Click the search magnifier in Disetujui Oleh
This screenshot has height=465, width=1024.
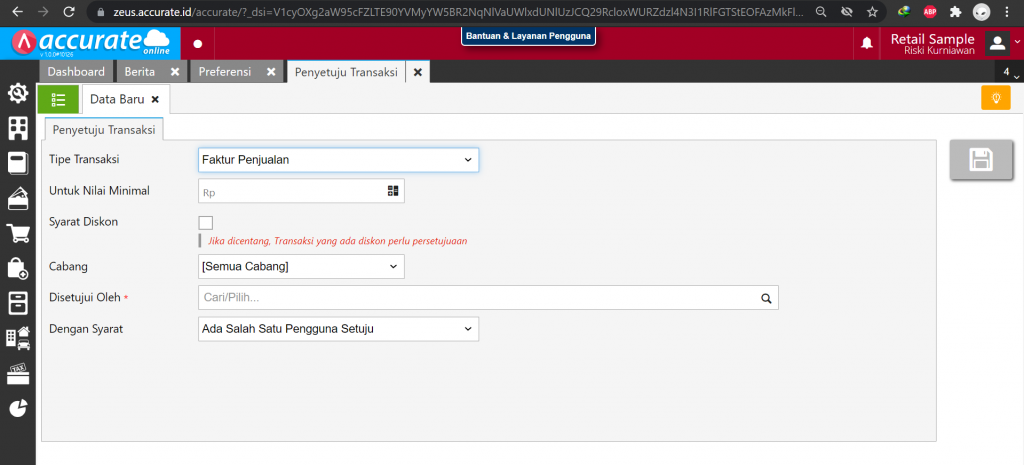coord(766,298)
